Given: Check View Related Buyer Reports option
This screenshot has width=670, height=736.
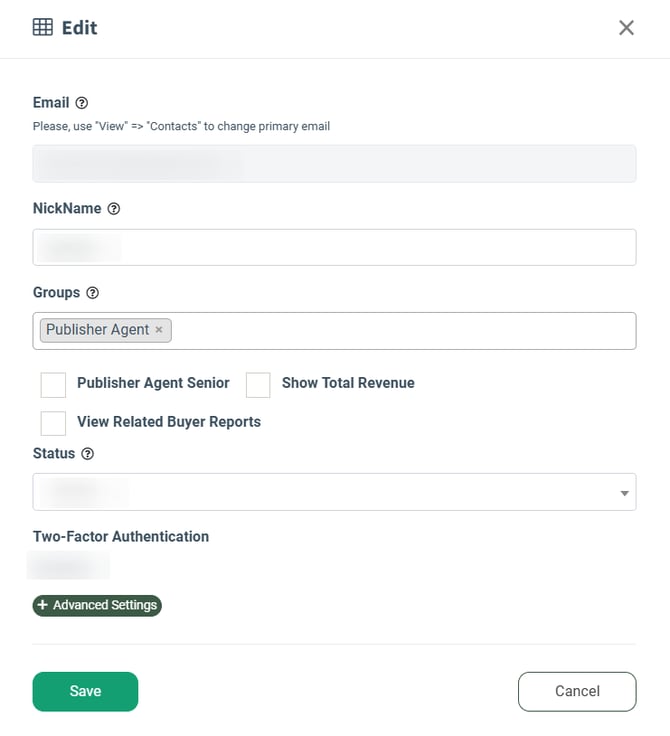Looking at the screenshot, I should tap(53, 423).
